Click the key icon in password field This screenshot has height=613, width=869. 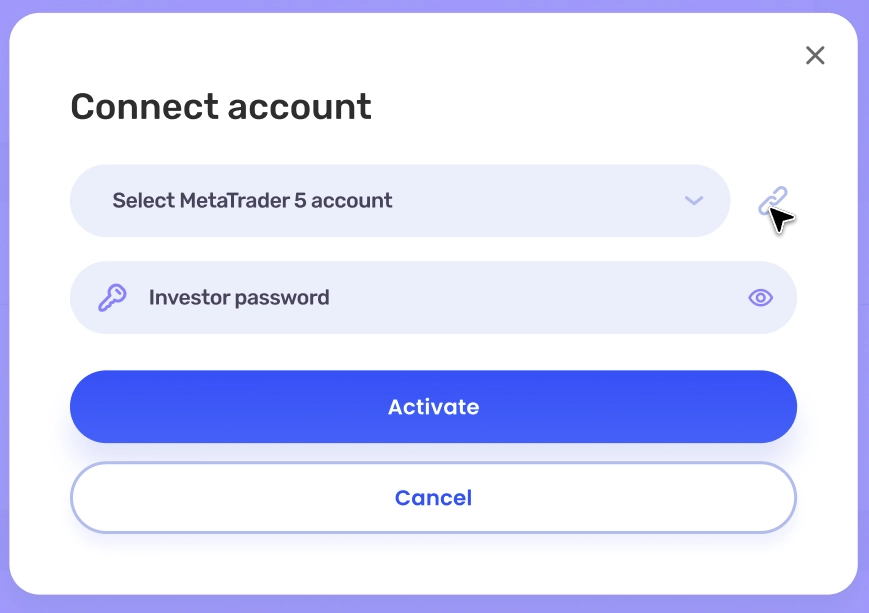(112, 297)
